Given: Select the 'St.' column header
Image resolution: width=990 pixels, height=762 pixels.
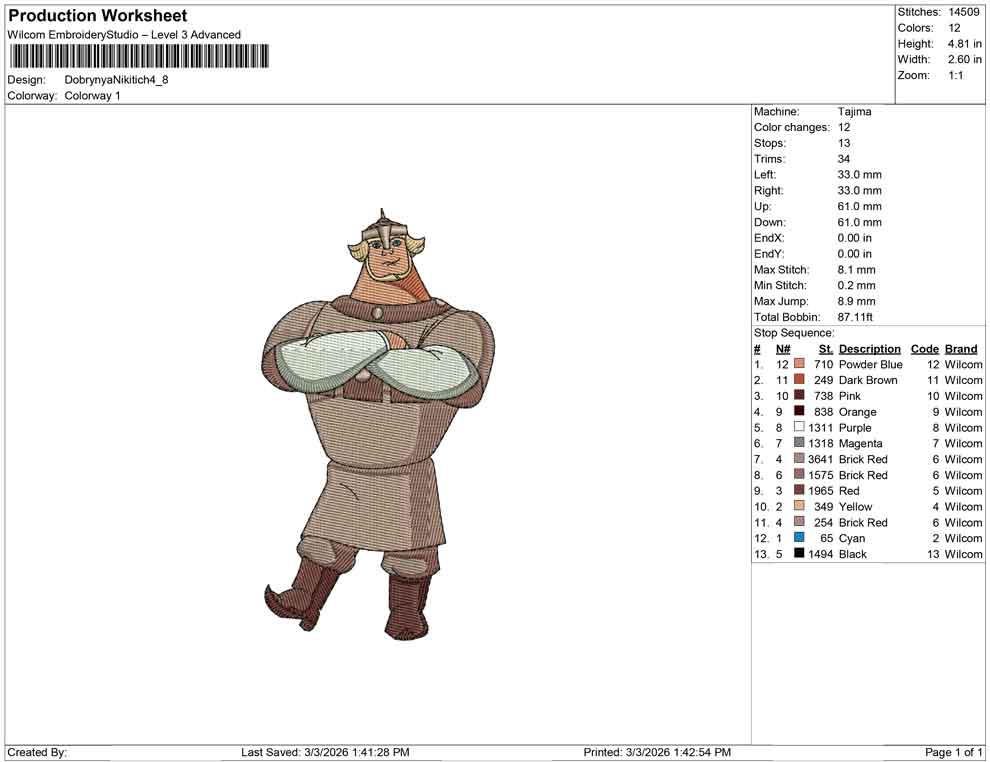Looking at the screenshot, I should tap(826, 349).
